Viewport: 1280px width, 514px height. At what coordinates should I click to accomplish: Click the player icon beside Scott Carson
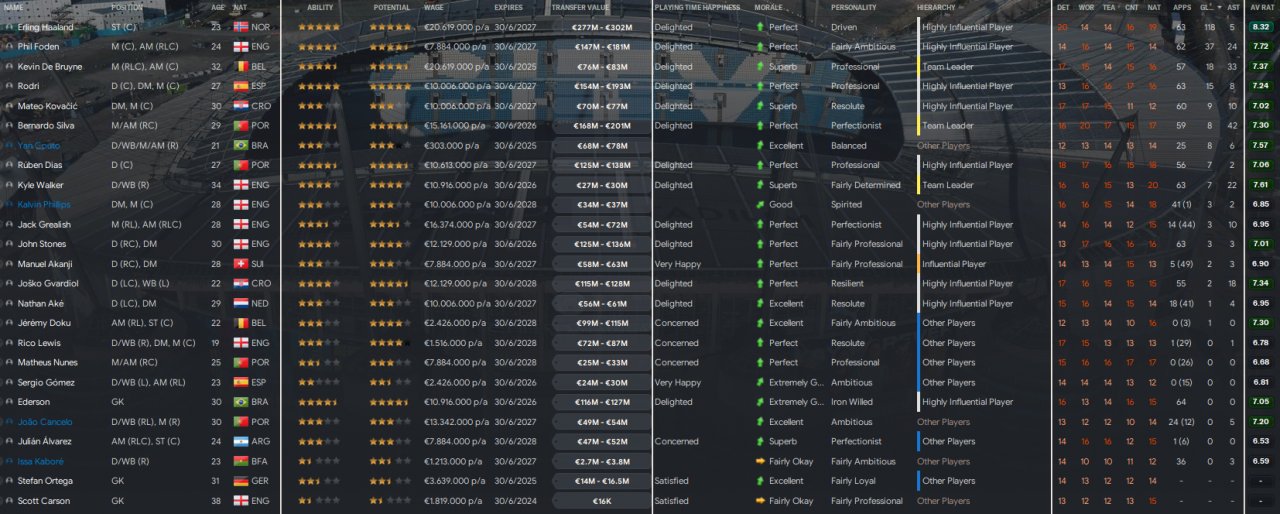click(9, 501)
